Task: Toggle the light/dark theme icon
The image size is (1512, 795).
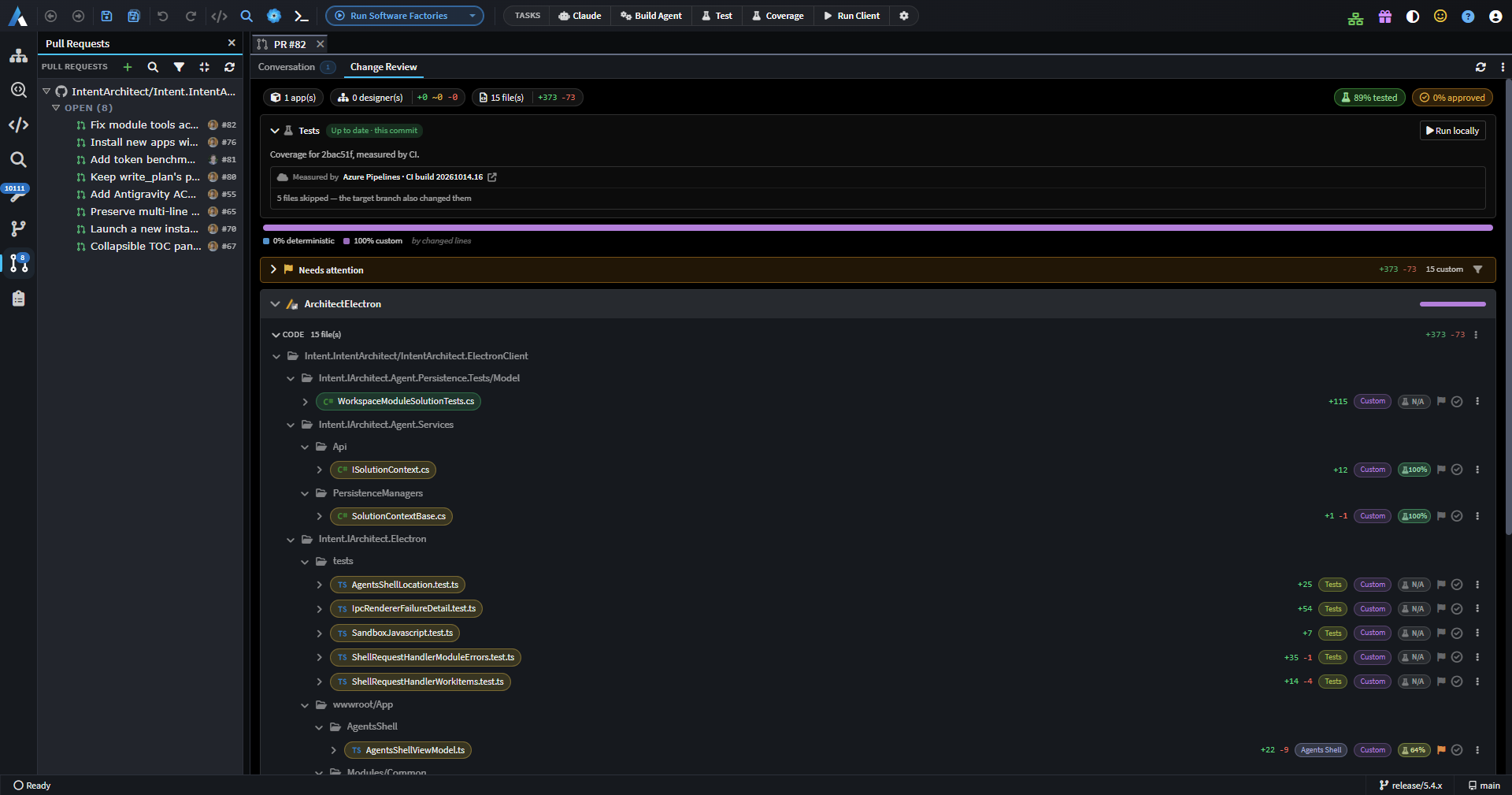Action: (x=1413, y=17)
